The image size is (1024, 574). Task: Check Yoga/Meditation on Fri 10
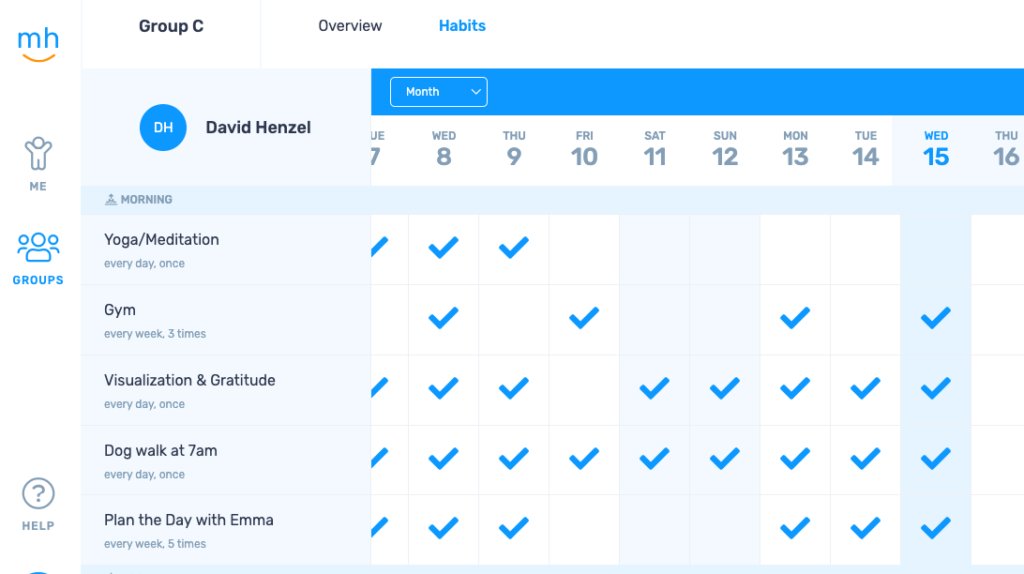tap(584, 249)
